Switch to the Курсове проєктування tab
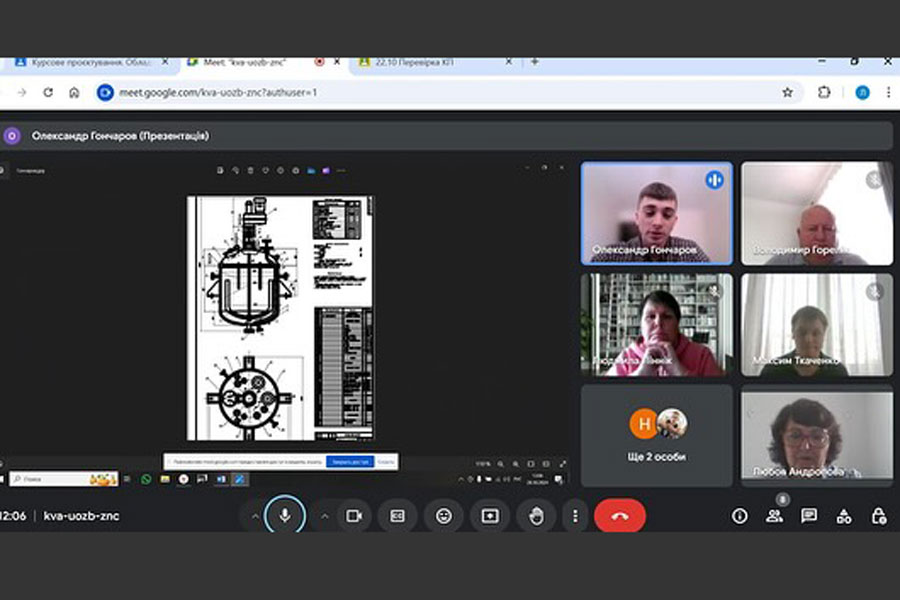The image size is (900, 600). pos(90,62)
